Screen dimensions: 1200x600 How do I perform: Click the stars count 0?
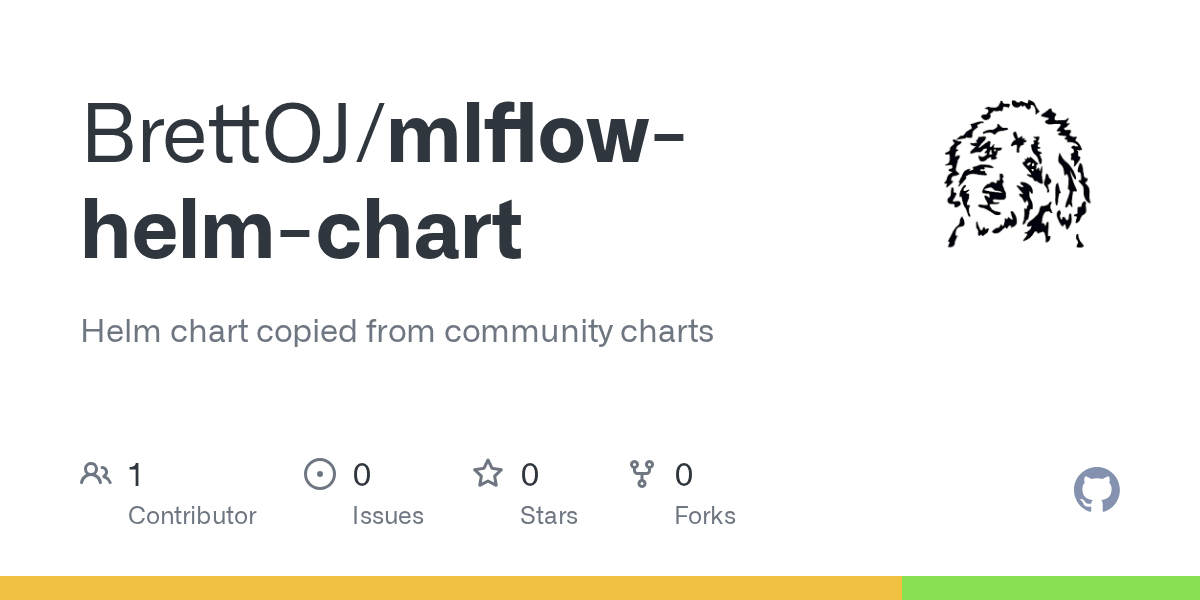529,475
